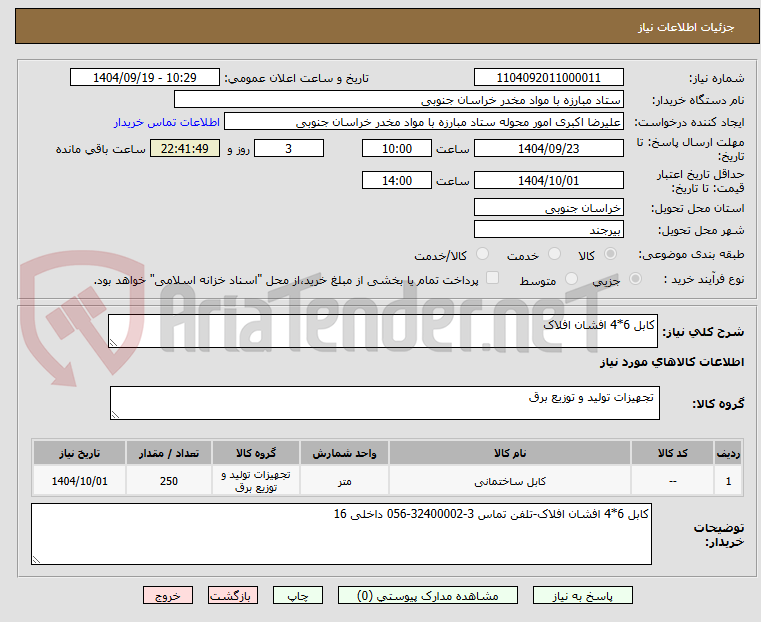The width and height of the screenshot is (761, 622).
Task: Click the کد کالا column header
Action: click(673, 453)
